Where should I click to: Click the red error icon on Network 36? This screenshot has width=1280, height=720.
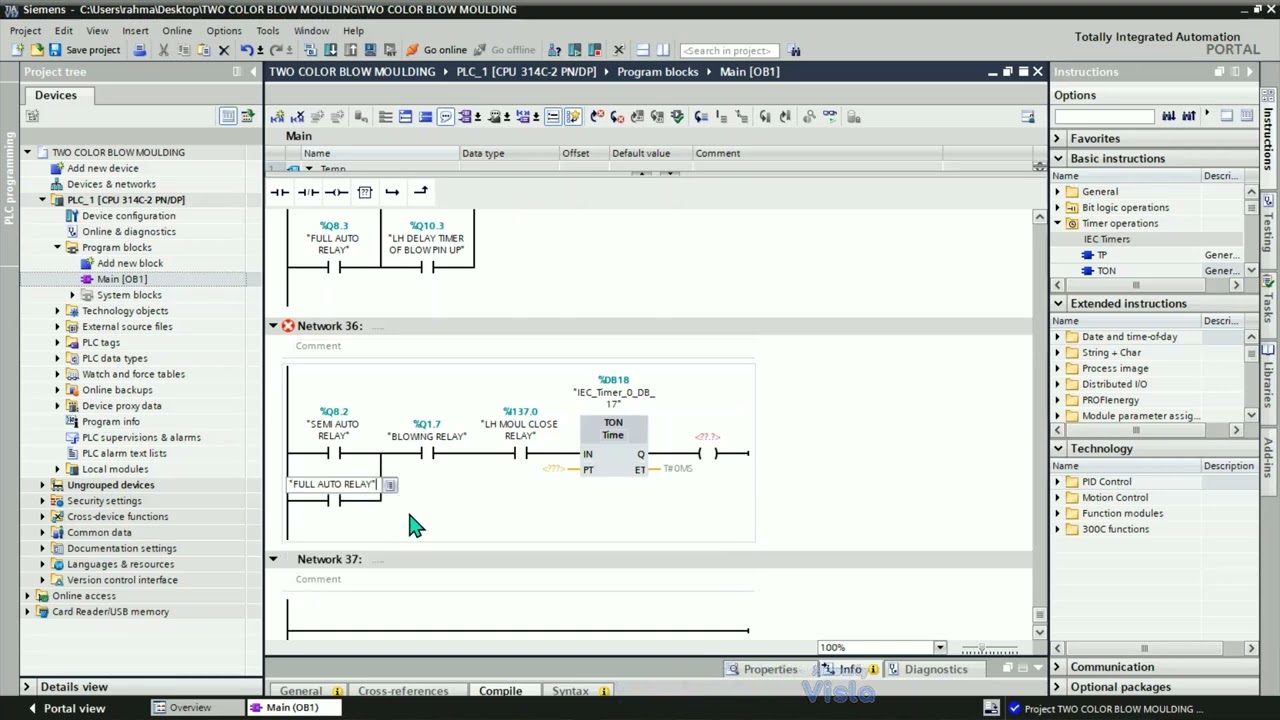[x=288, y=326]
